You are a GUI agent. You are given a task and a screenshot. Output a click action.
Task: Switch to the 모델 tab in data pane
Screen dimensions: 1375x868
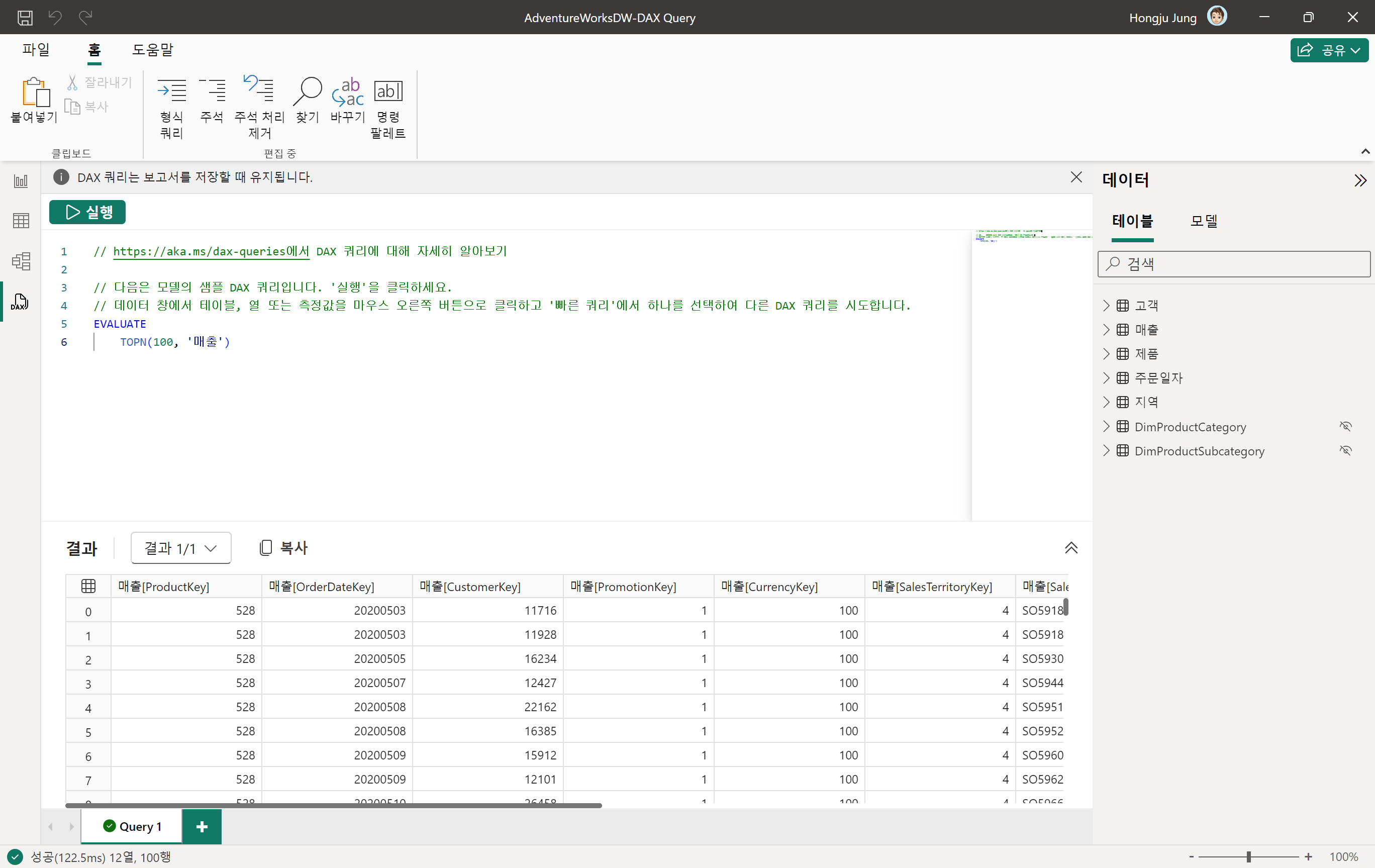pyautogui.click(x=1203, y=221)
